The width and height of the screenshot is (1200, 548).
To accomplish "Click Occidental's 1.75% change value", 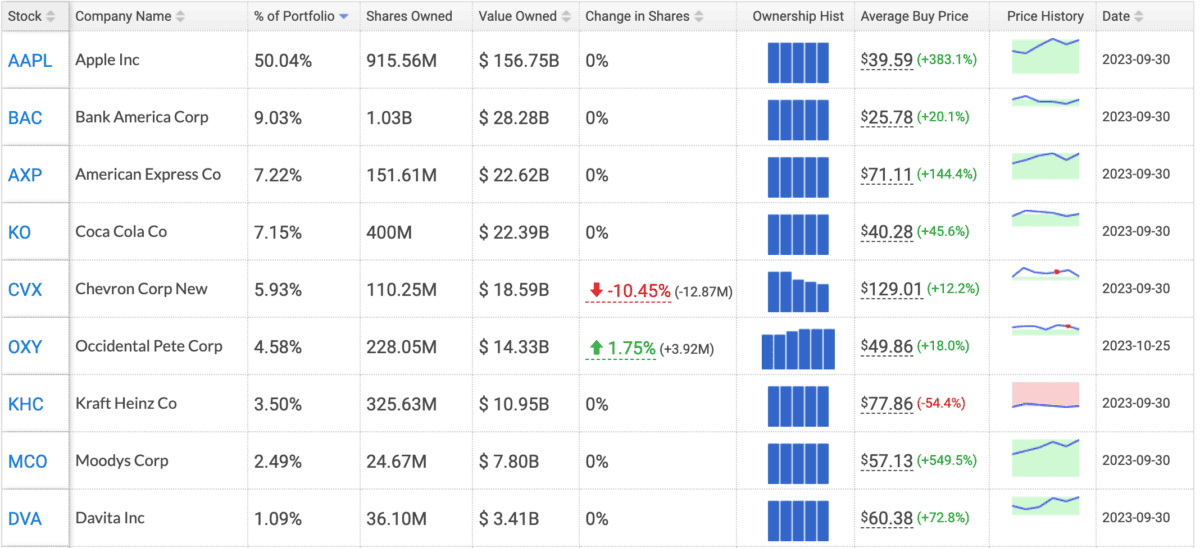I will pyautogui.click(x=632, y=348).
